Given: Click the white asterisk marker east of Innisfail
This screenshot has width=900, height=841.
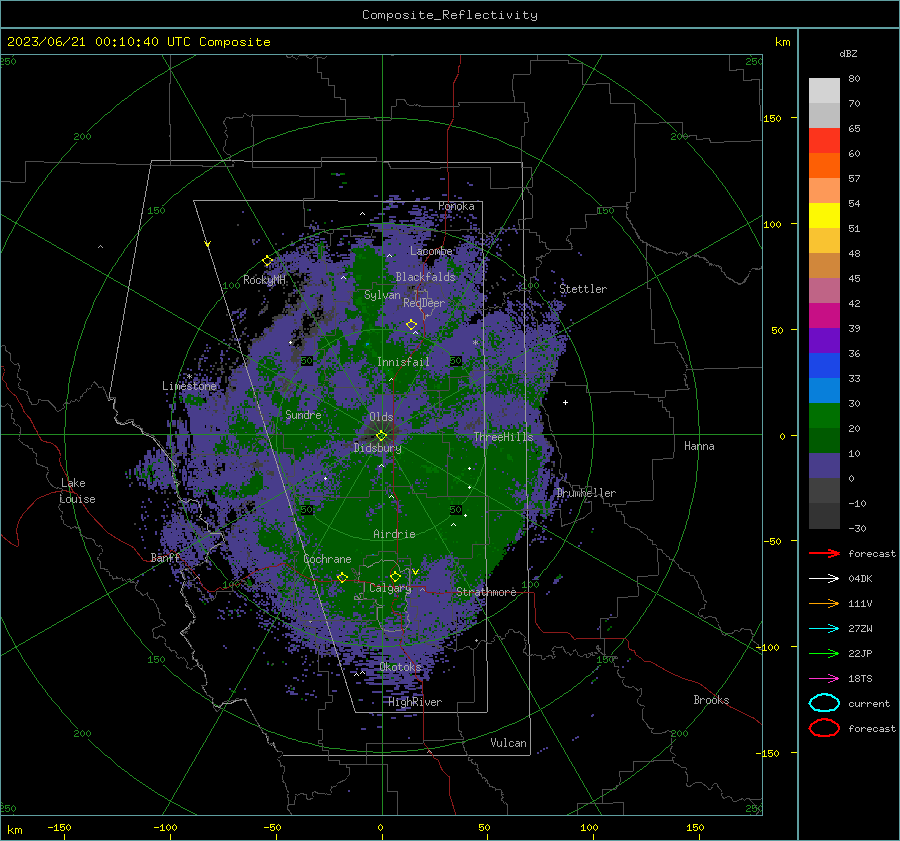Looking at the screenshot, I should click(x=475, y=343).
